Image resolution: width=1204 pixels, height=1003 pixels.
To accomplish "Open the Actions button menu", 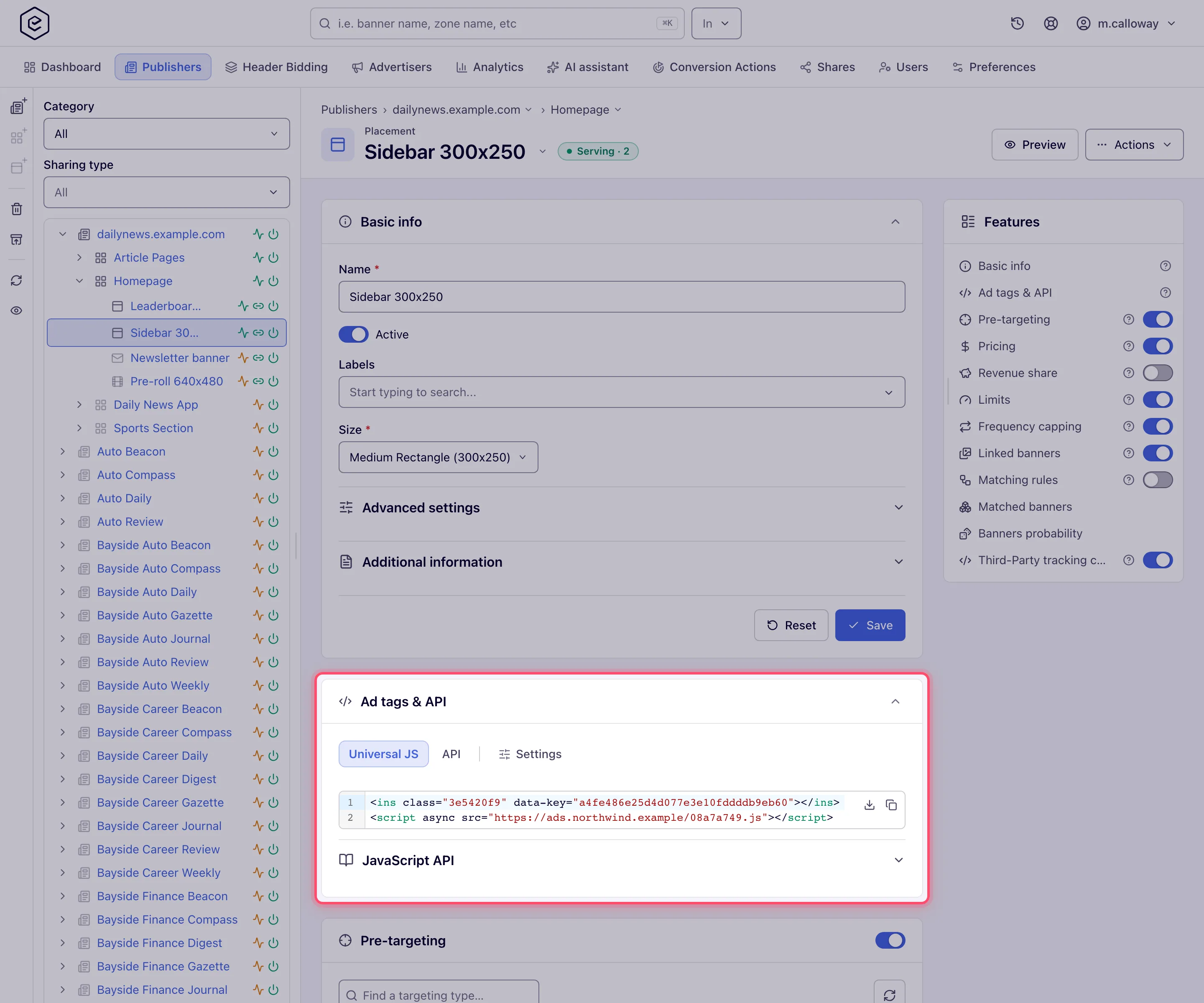I will point(1133,145).
